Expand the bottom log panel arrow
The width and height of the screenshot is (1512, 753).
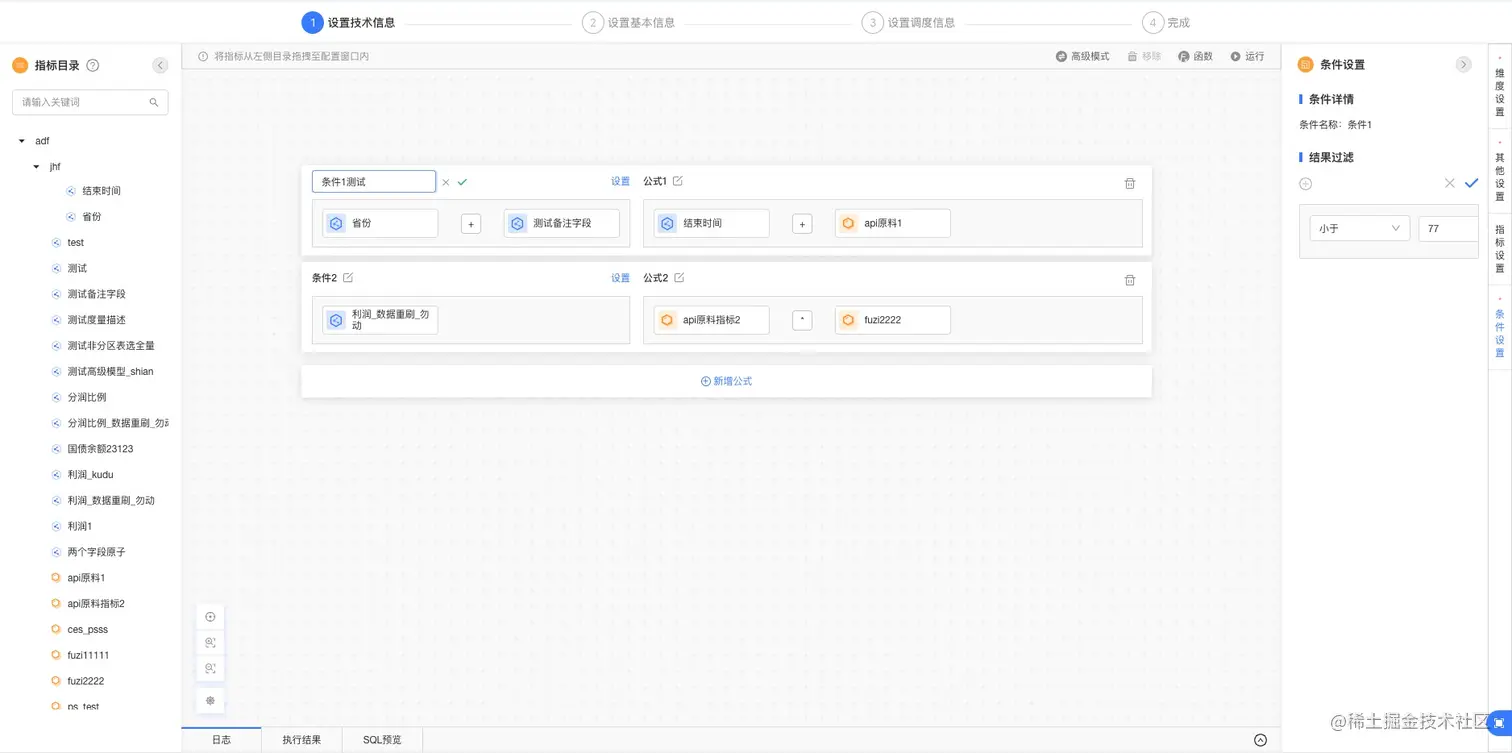point(1260,740)
